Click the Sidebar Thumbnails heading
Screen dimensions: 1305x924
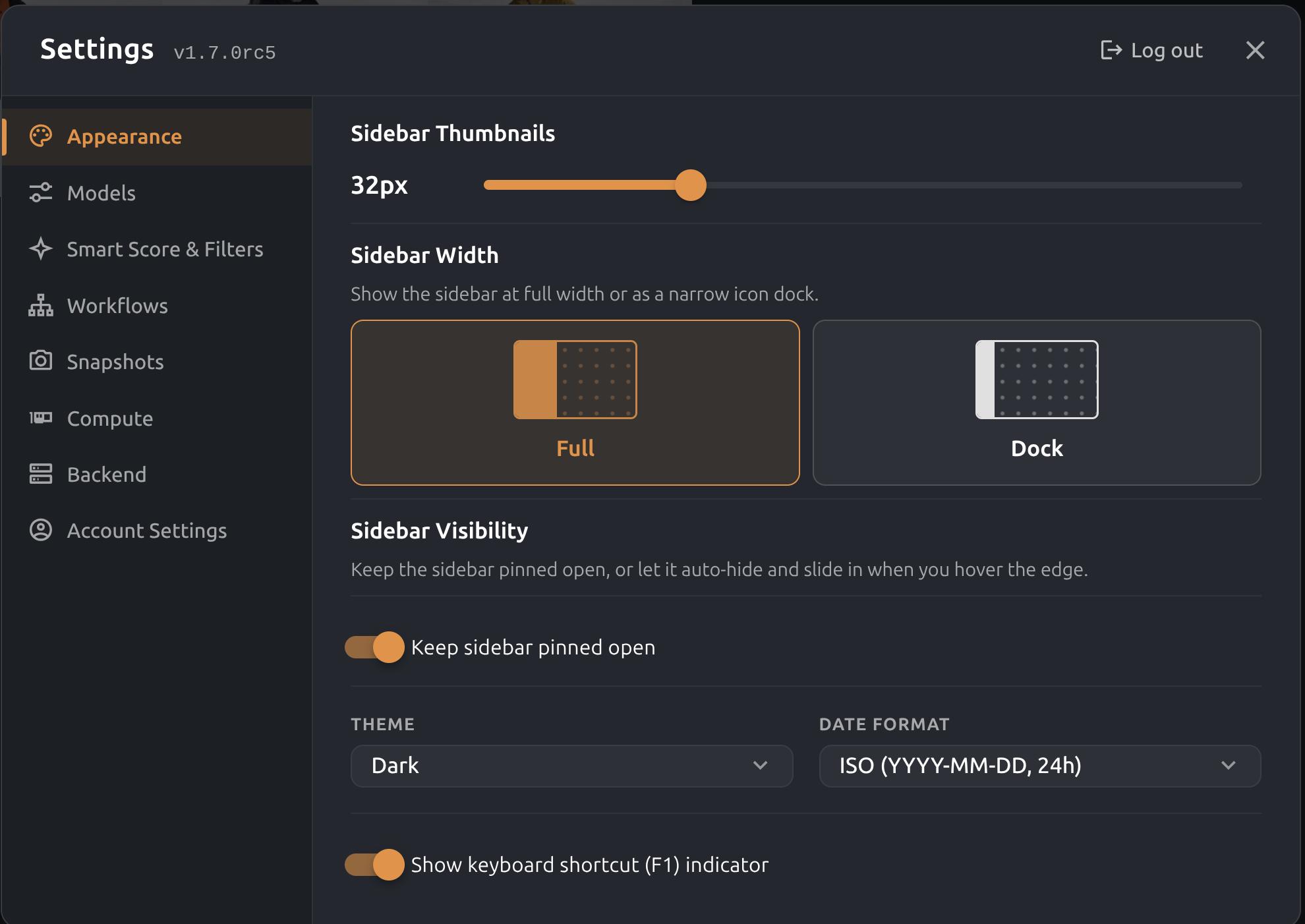pos(453,133)
